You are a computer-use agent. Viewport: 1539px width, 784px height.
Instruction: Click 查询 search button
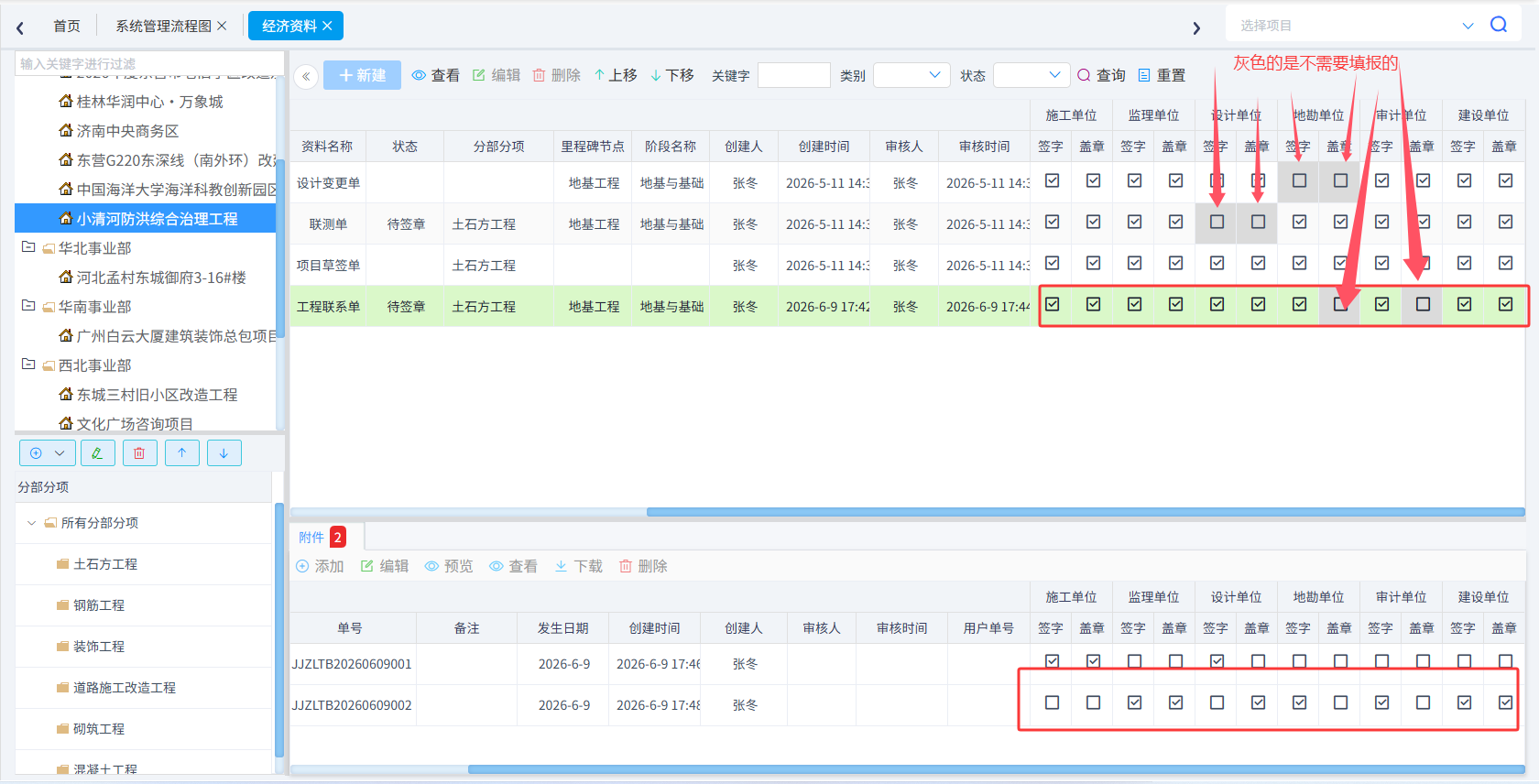(1102, 75)
